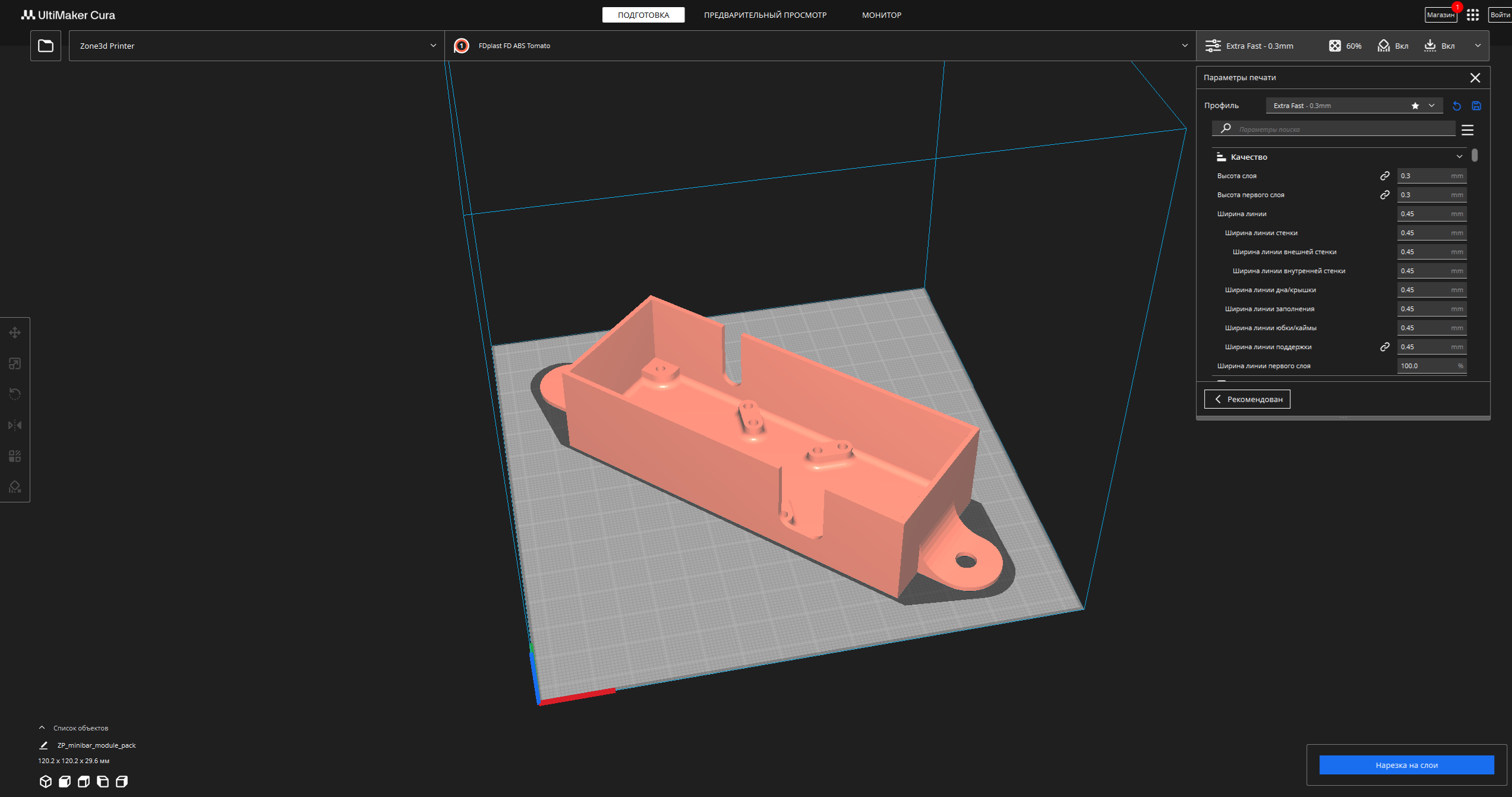This screenshot has width=1512, height=797.
Task: Click the settings panel scrollbar handle
Action: (1475, 155)
